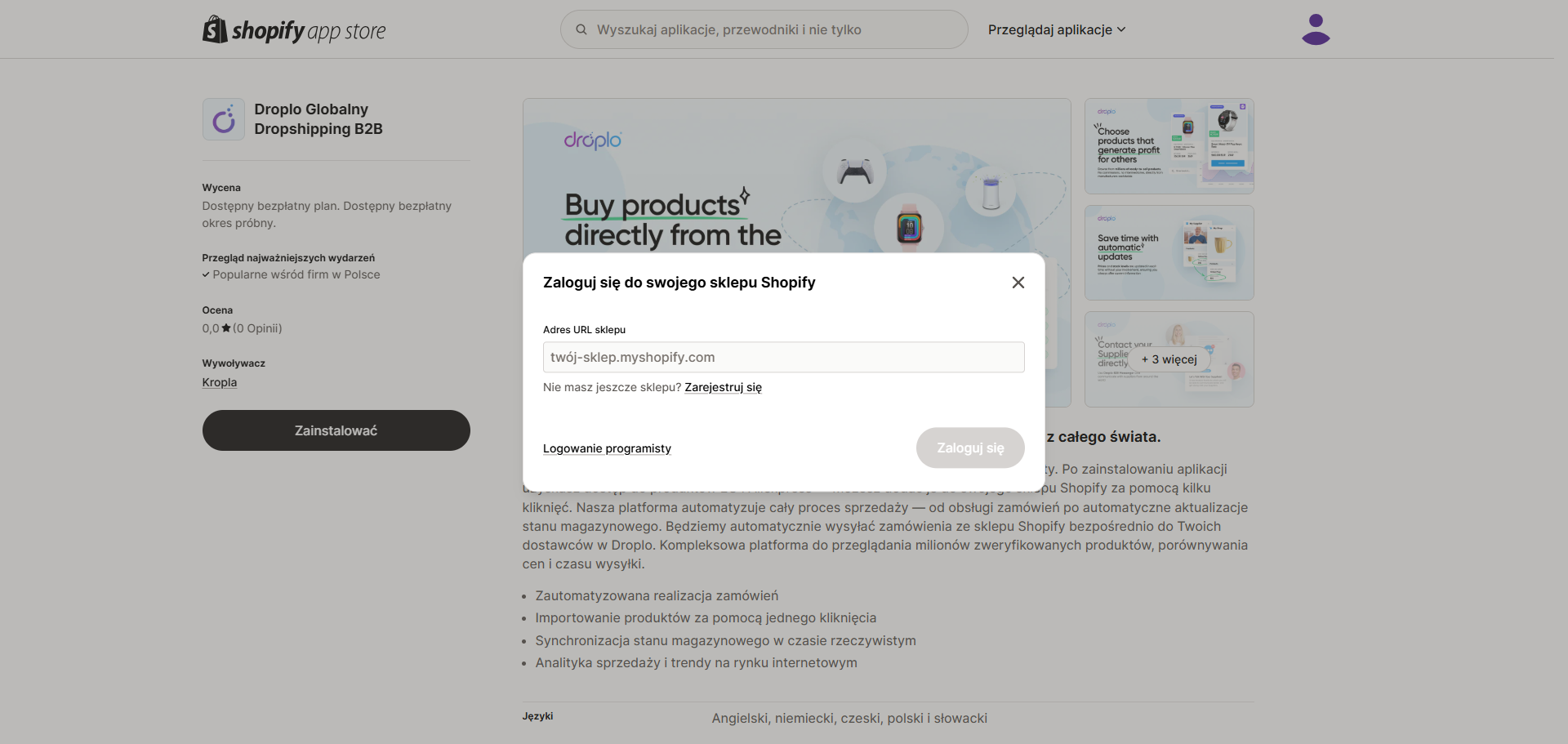Open the 'Choose products' screenshot thumbnail
The image size is (1568, 744).
click(x=1169, y=146)
